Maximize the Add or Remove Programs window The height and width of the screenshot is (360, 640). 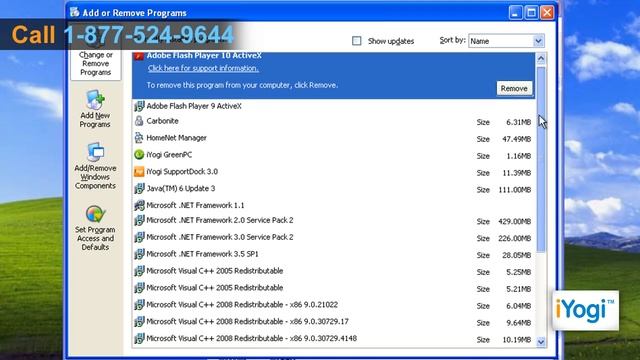[531, 12]
